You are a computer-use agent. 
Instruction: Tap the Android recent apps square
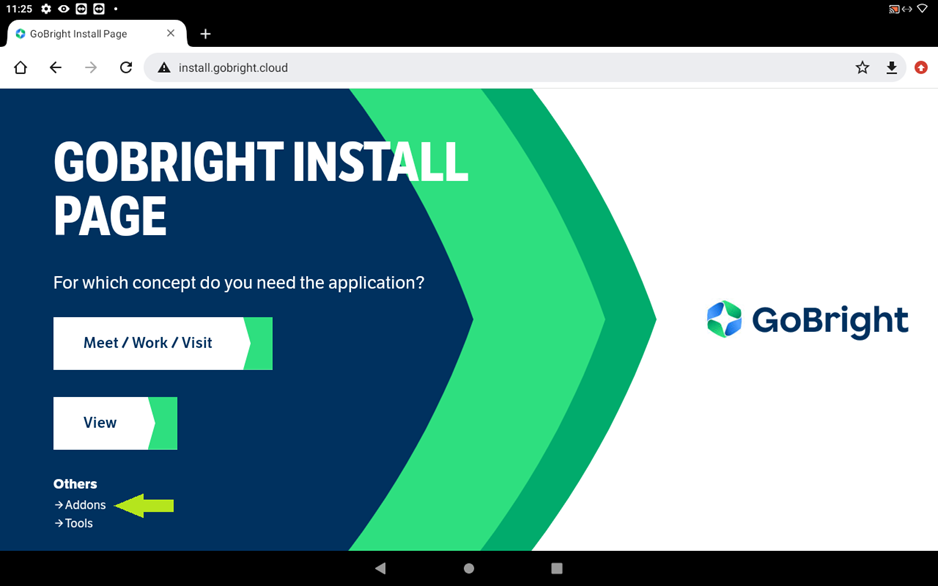tap(557, 568)
